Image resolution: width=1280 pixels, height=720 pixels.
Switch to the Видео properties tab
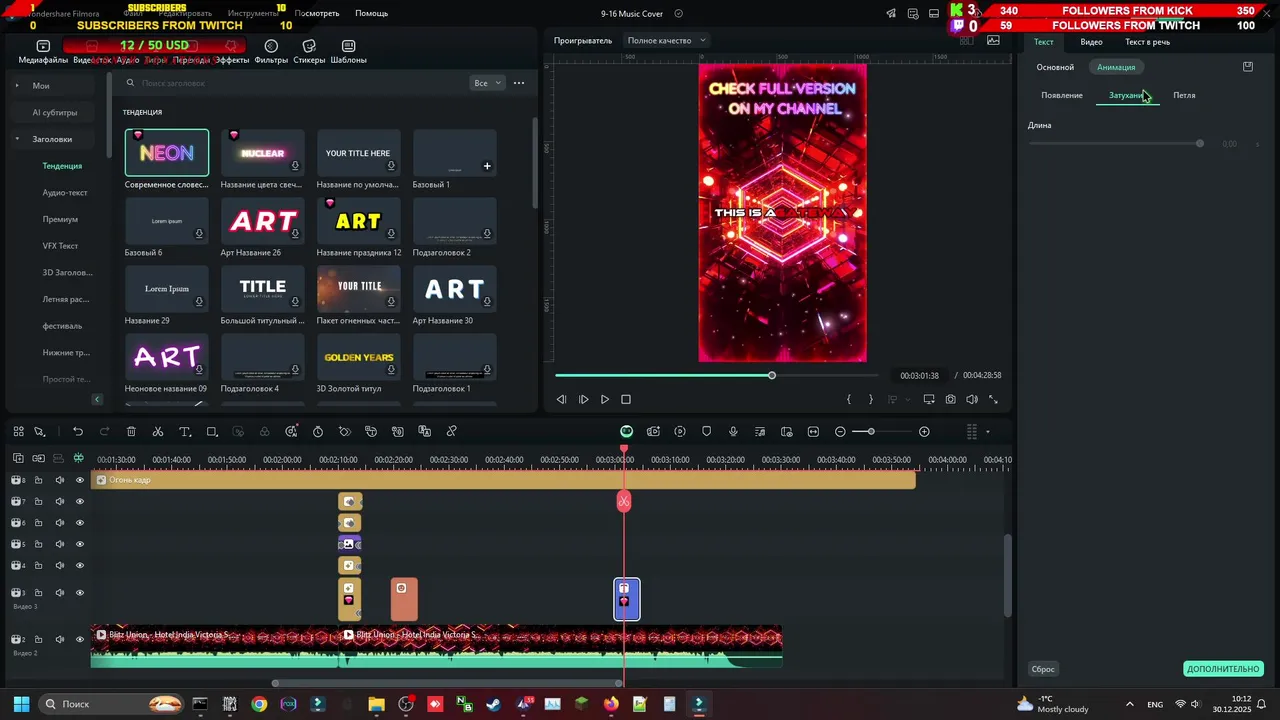point(1091,42)
